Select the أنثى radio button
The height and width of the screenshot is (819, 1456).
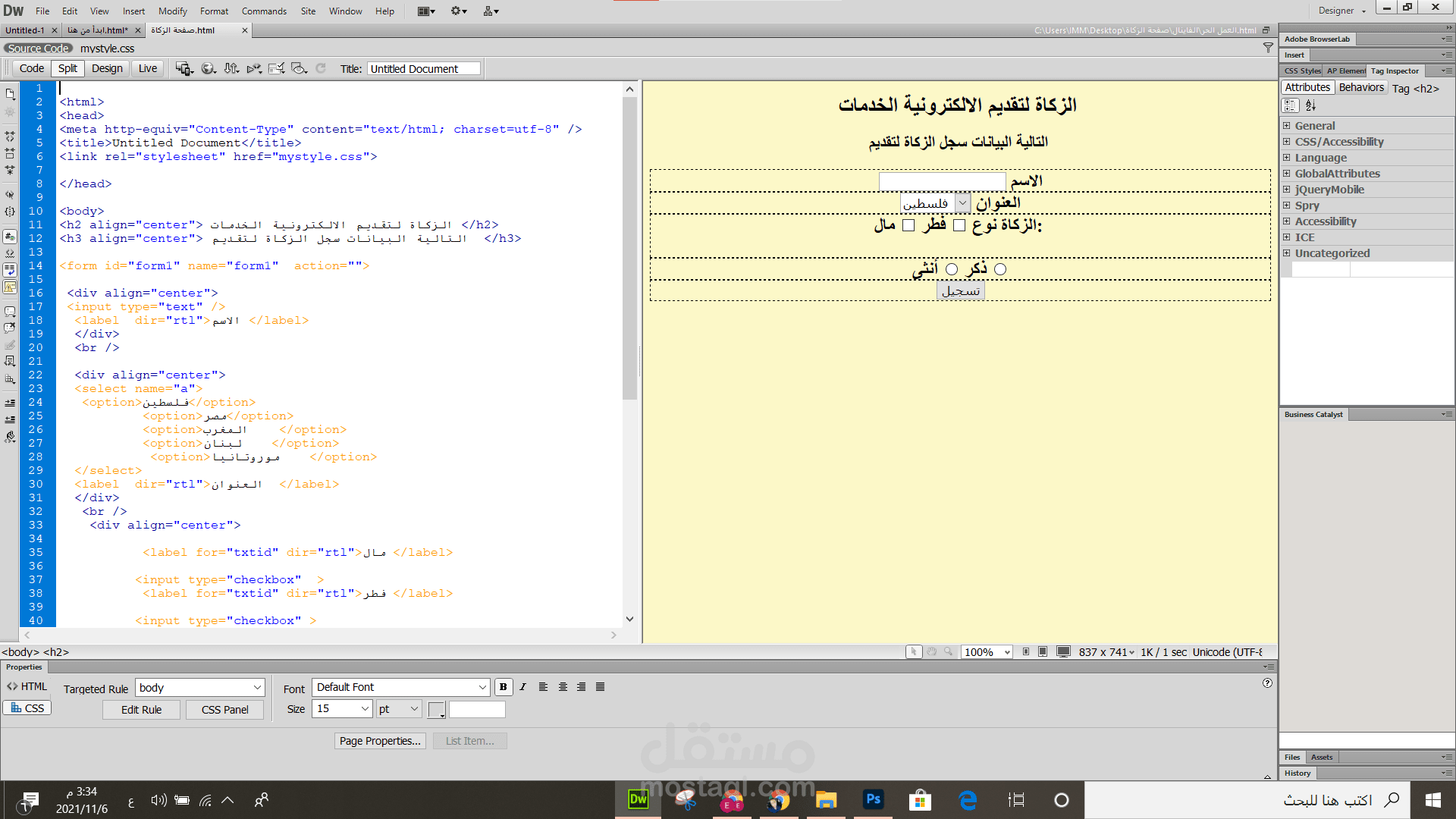tap(950, 269)
